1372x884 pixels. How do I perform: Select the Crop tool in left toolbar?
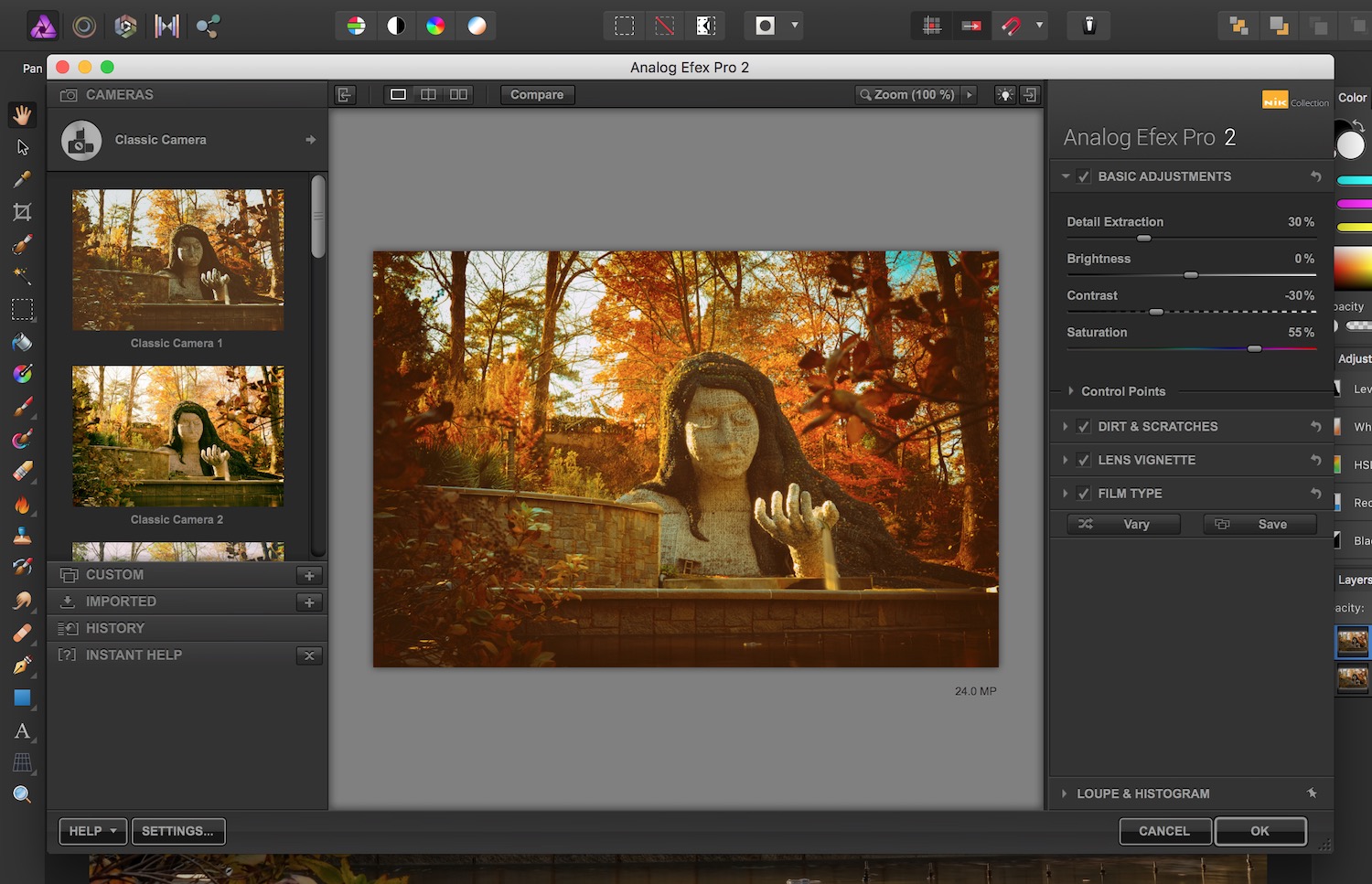click(x=22, y=212)
